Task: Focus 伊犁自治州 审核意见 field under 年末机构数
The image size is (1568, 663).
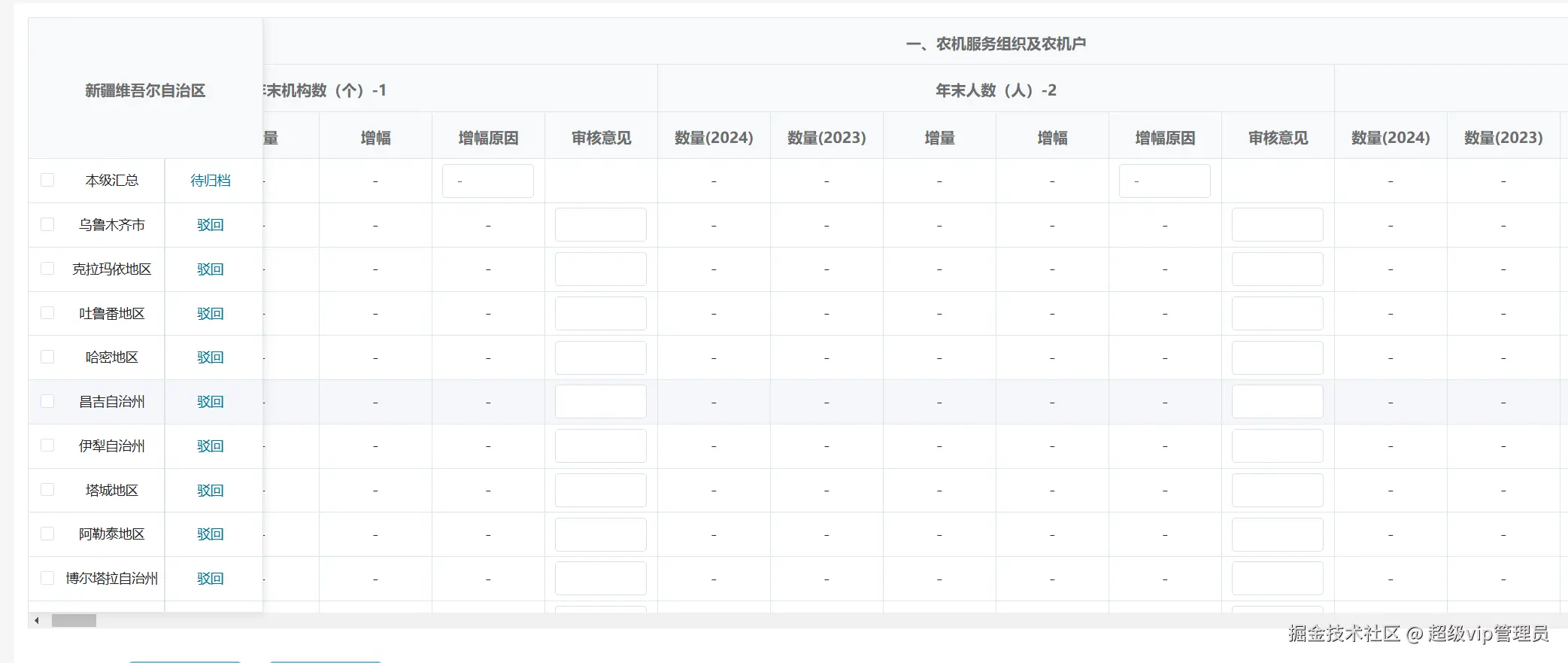Action: (601, 446)
